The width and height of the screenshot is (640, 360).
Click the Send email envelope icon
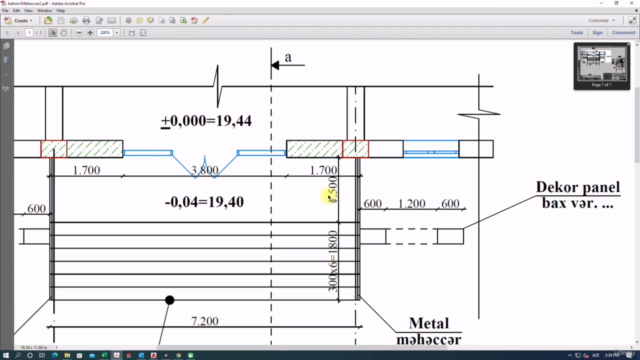click(x=112, y=20)
